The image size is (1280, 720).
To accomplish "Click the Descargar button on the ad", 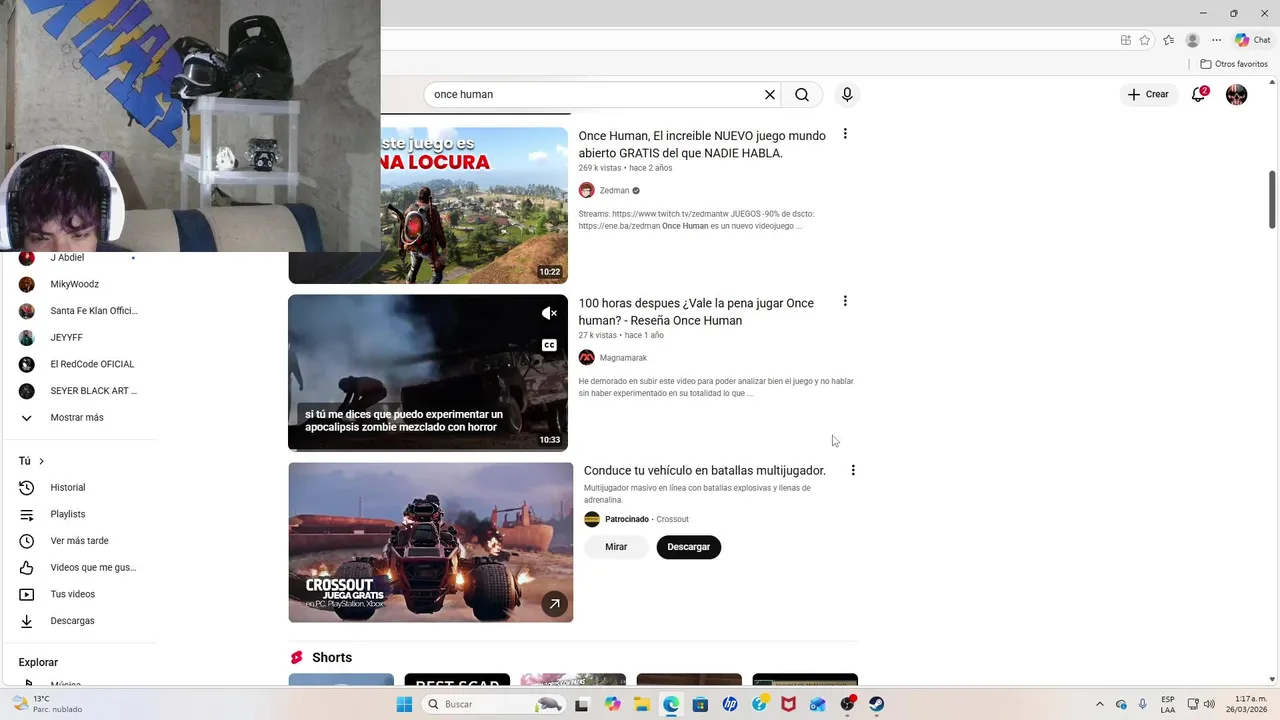I will coord(688,547).
